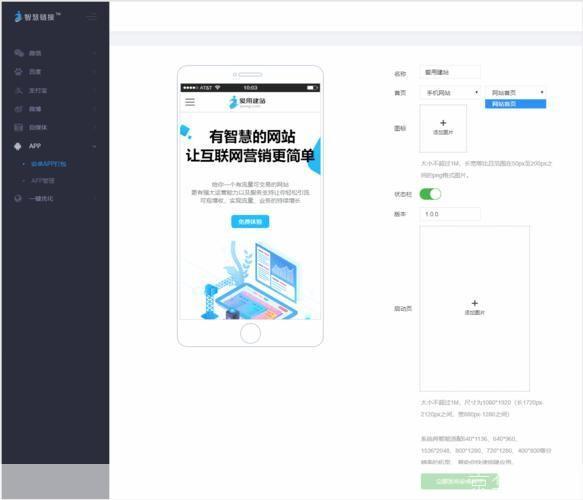Collapse the APP sidebar section chevron
583x500 pixels.
coord(94,146)
